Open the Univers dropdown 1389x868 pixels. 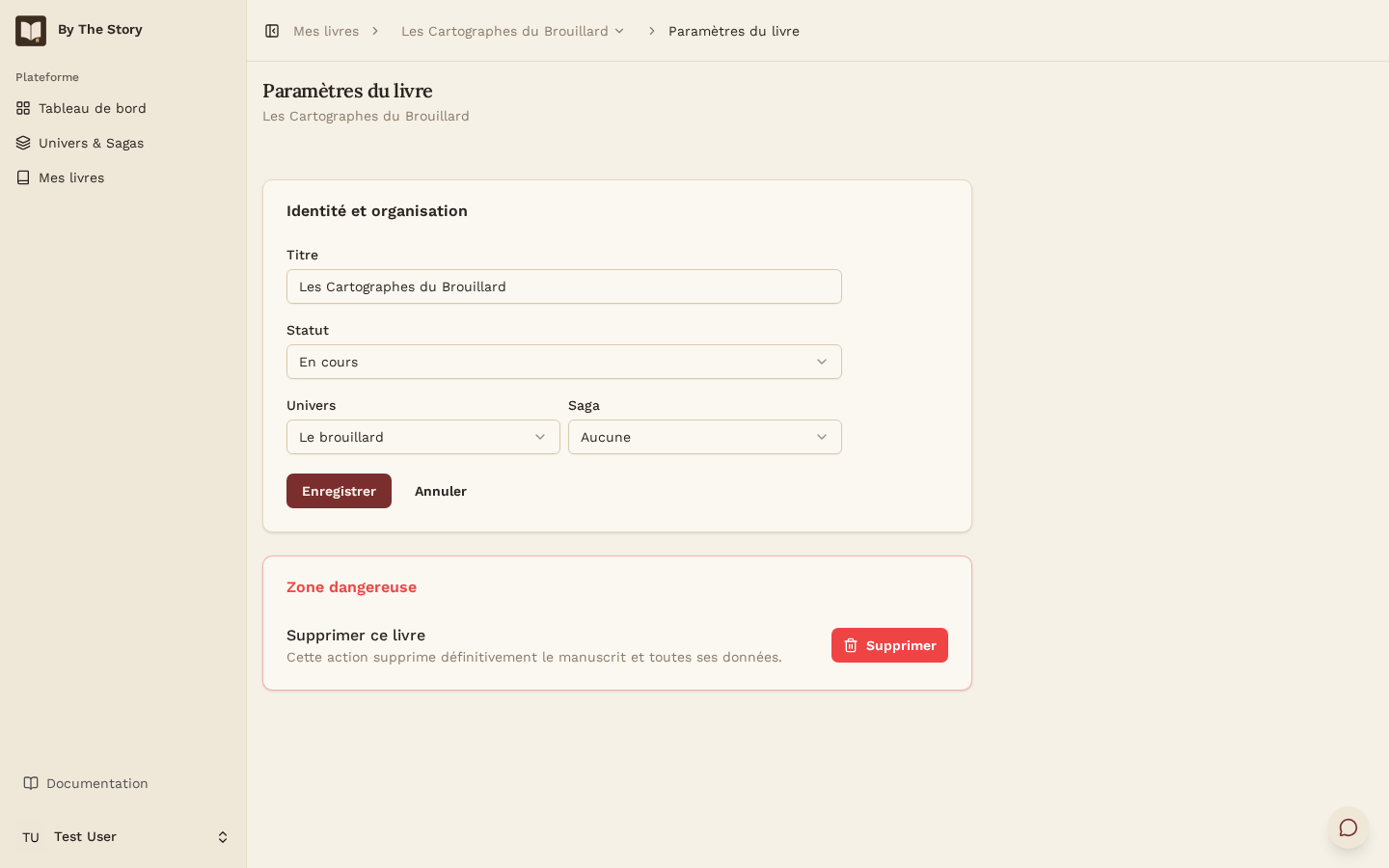pos(423,437)
